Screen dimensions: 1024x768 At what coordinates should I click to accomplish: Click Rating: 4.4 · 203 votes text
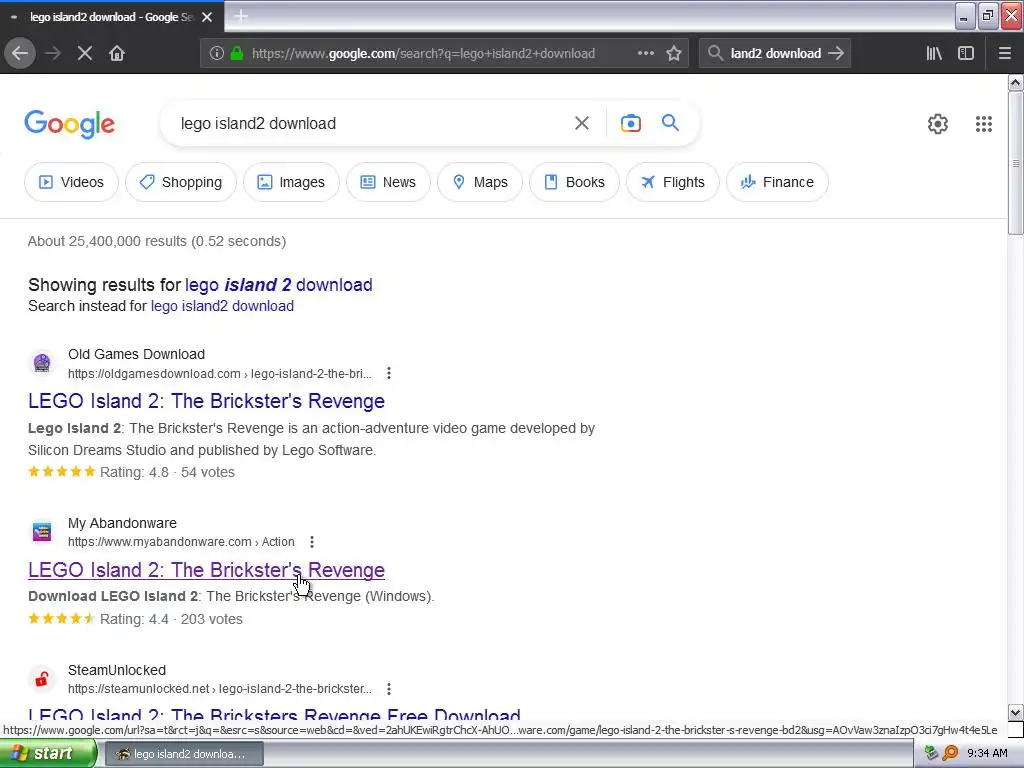(171, 619)
